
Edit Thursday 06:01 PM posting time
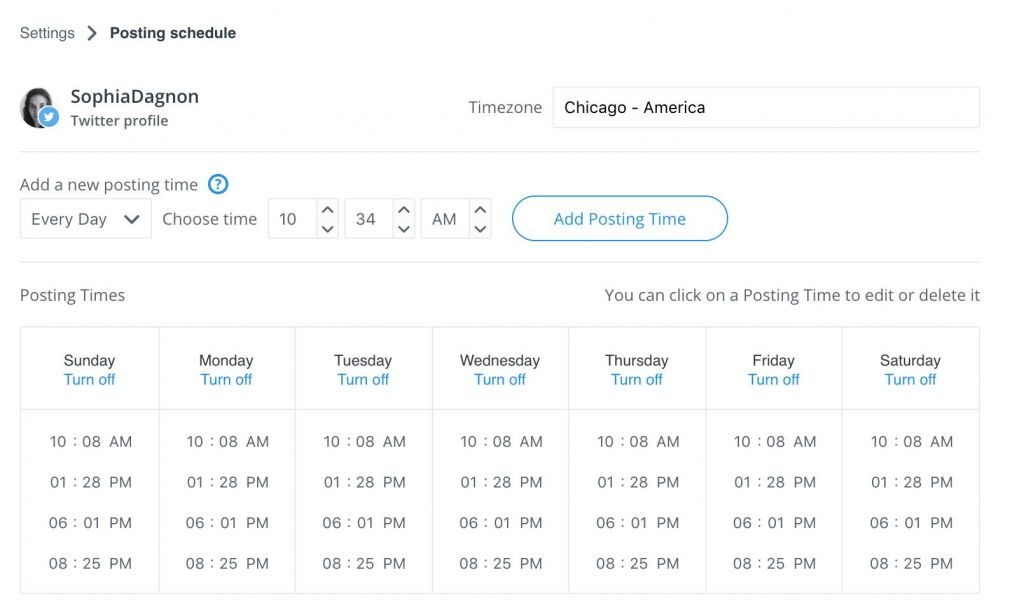[x=637, y=523]
